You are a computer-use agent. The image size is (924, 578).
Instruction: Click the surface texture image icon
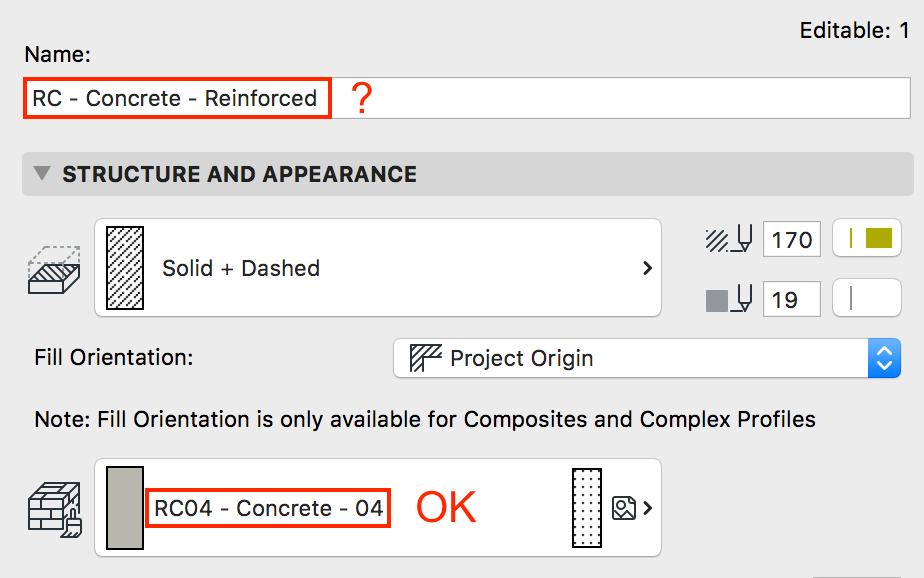click(624, 508)
